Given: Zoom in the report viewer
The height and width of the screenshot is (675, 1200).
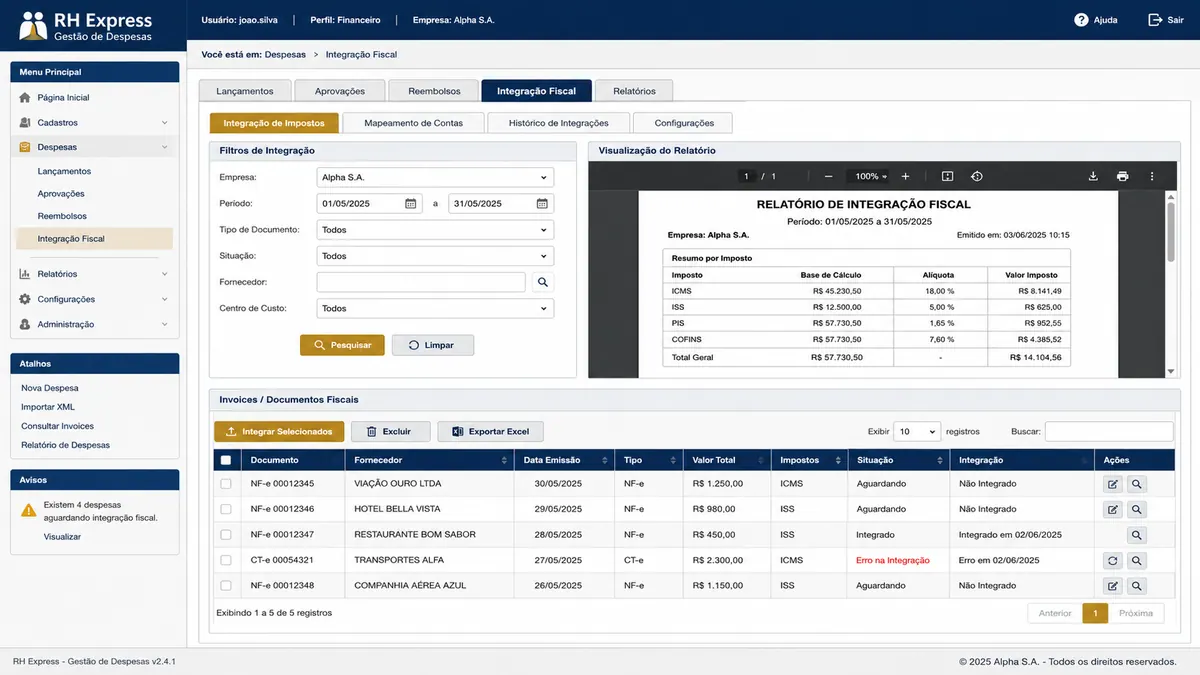Looking at the screenshot, I should (x=905, y=176).
